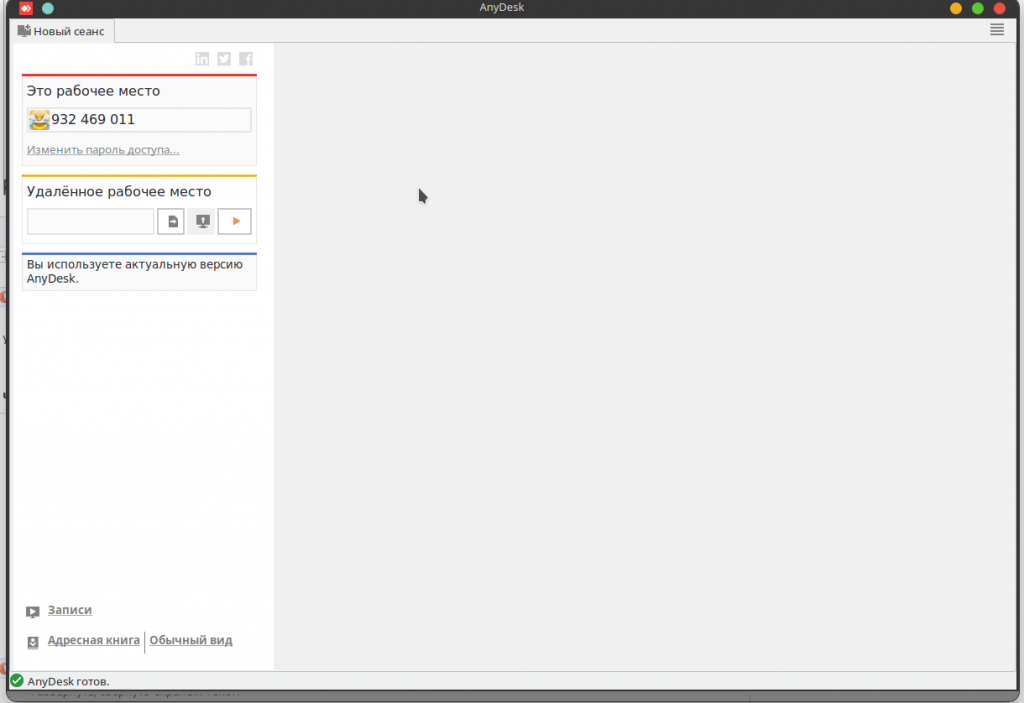
Task: Click the Это рабочее место heading
Action: click(x=93, y=91)
